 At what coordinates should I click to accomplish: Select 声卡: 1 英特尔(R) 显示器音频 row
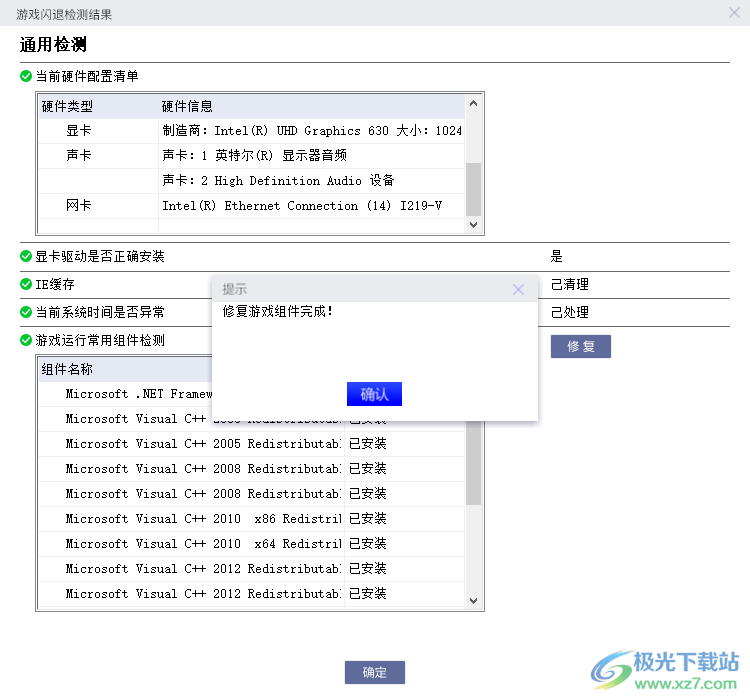tap(311, 156)
